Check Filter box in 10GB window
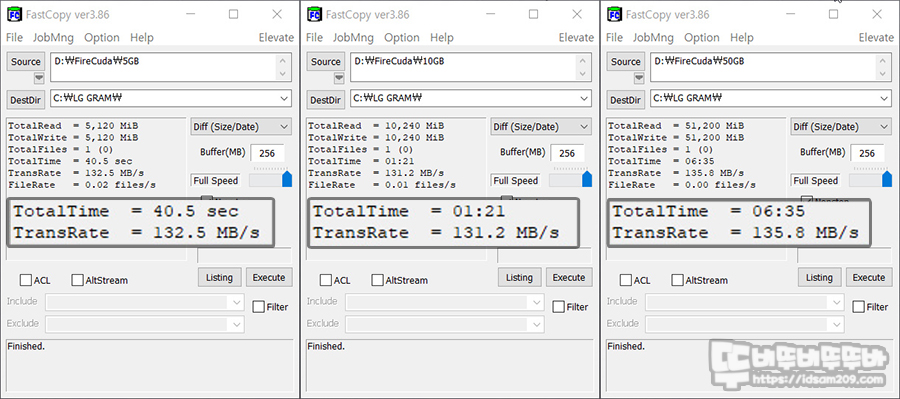900x399 pixels. pos(559,307)
